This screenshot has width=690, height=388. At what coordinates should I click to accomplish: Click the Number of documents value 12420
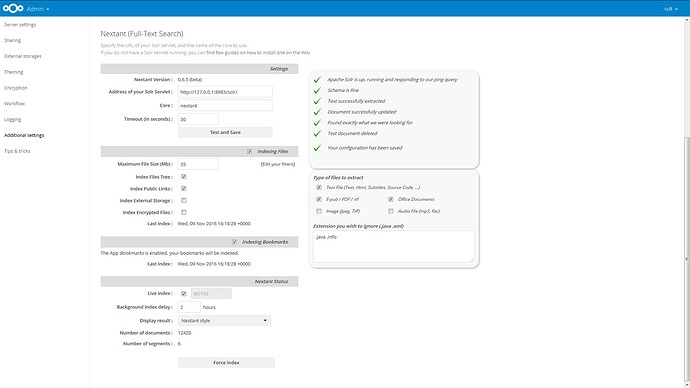point(184,333)
